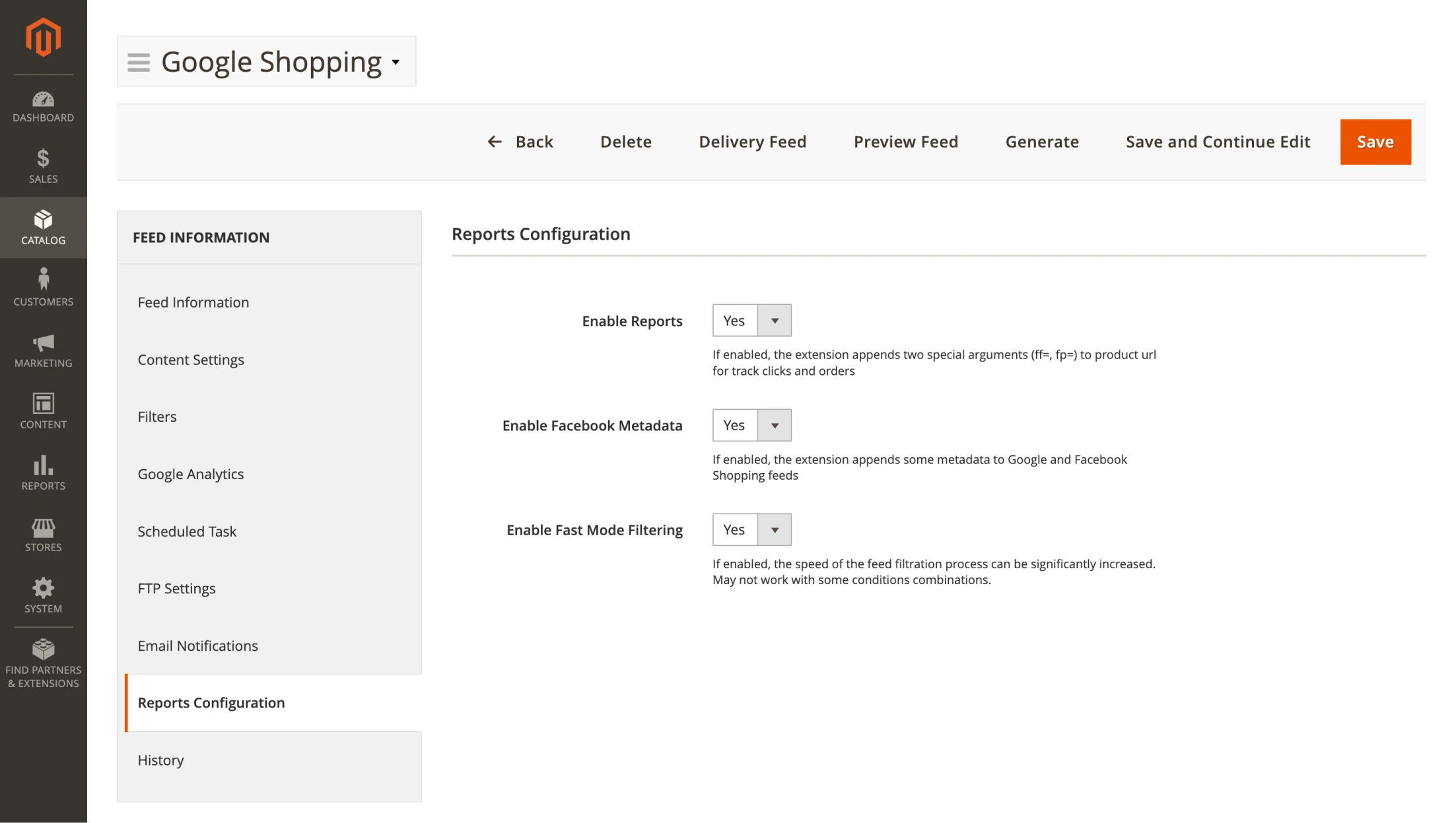
Task: Click the hamburger icon beside Google Shopping
Action: [139, 61]
